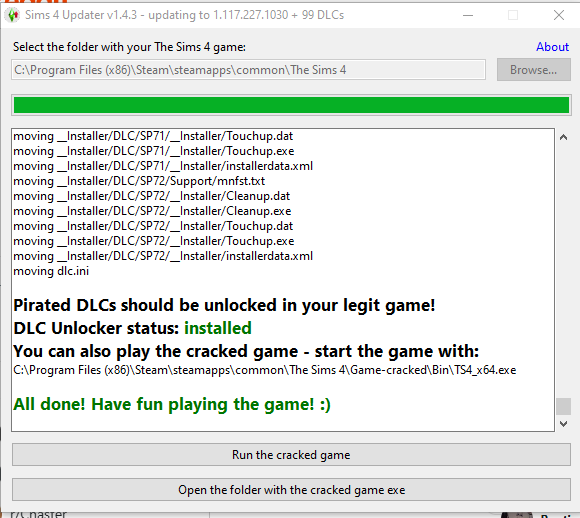Image resolution: width=580 pixels, height=518 pixels.
Task: Click the SP72 Touchup.dat log line
Action: [x=153, y=226]
